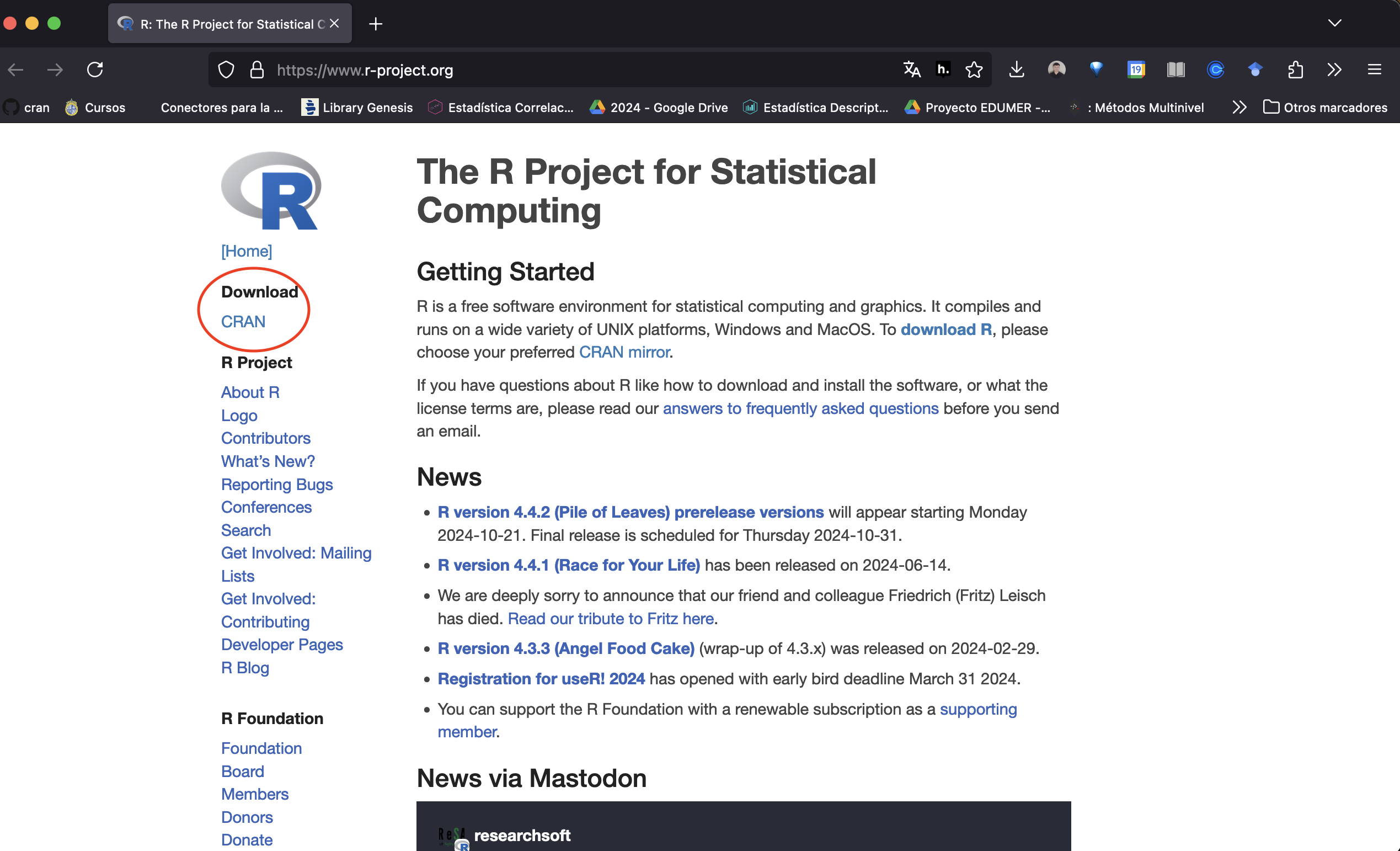Viewport: 1400px width, 851px height.
Task: Expand the list all tabs chevron
Action: tap(1335, 23)
